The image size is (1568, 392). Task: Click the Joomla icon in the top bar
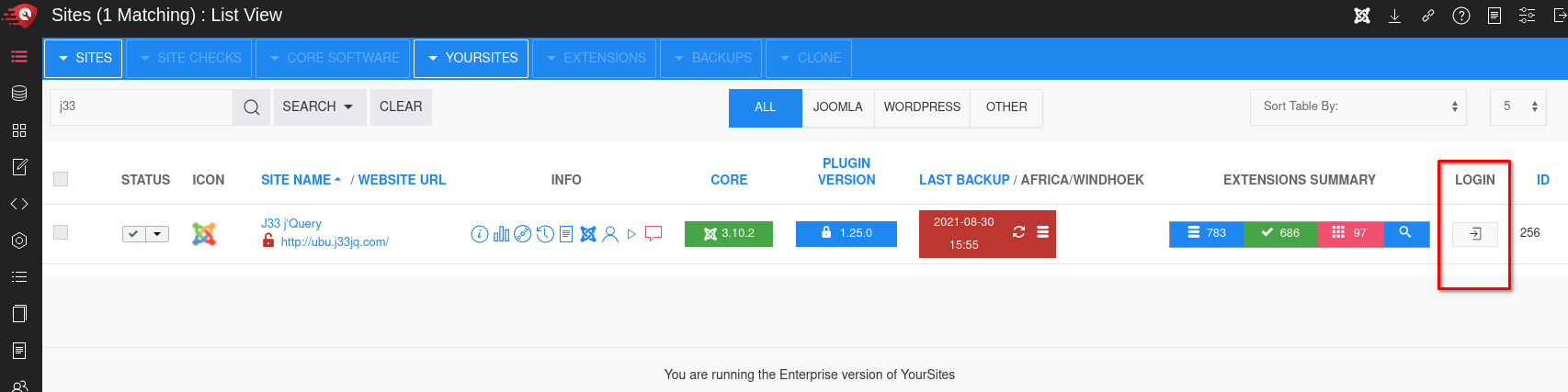(x=1362, y=16)
